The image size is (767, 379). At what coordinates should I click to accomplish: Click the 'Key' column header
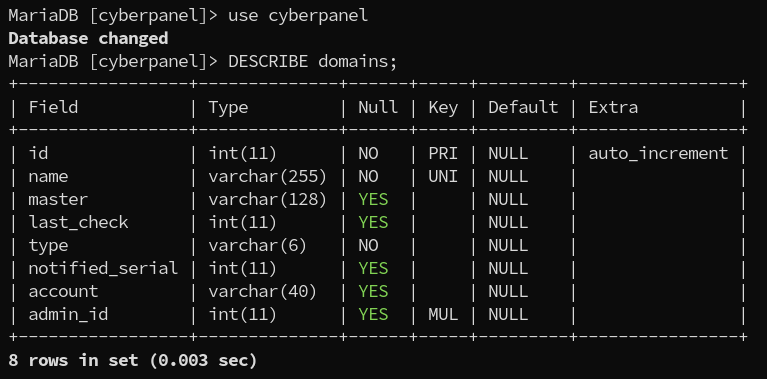(443, 108)
